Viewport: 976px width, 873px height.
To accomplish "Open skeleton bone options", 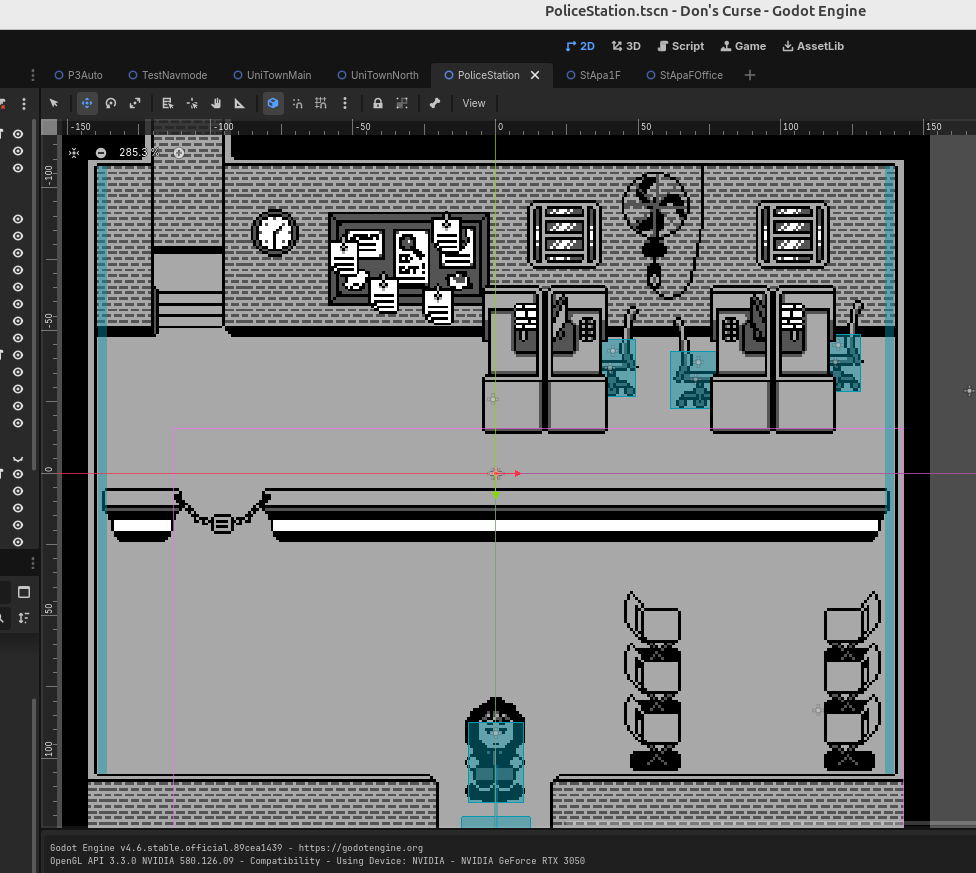I will (x=435, y=103).
